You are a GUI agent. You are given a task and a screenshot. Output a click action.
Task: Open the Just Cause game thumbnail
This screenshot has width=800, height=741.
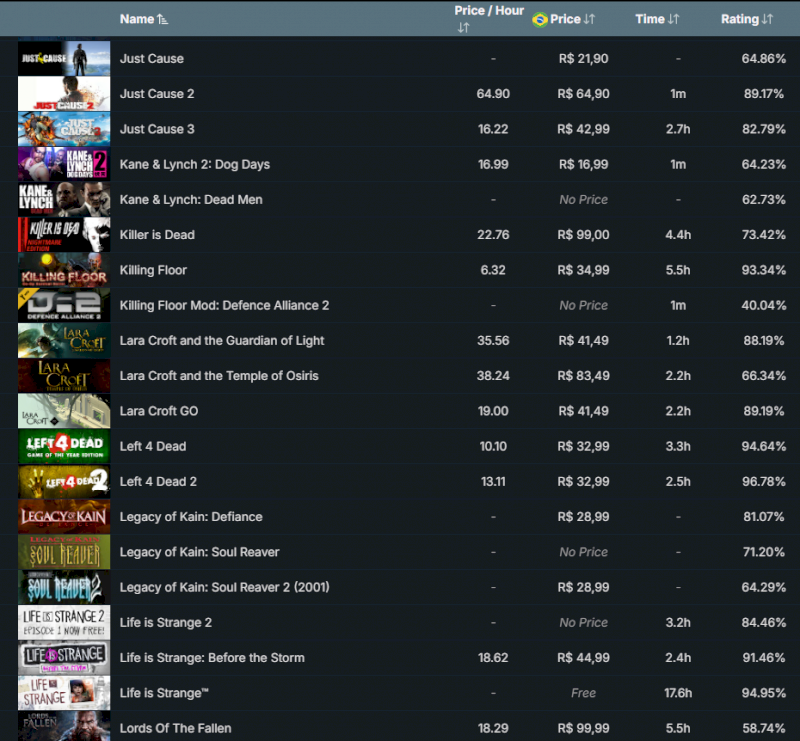click(x=64, y=59)
